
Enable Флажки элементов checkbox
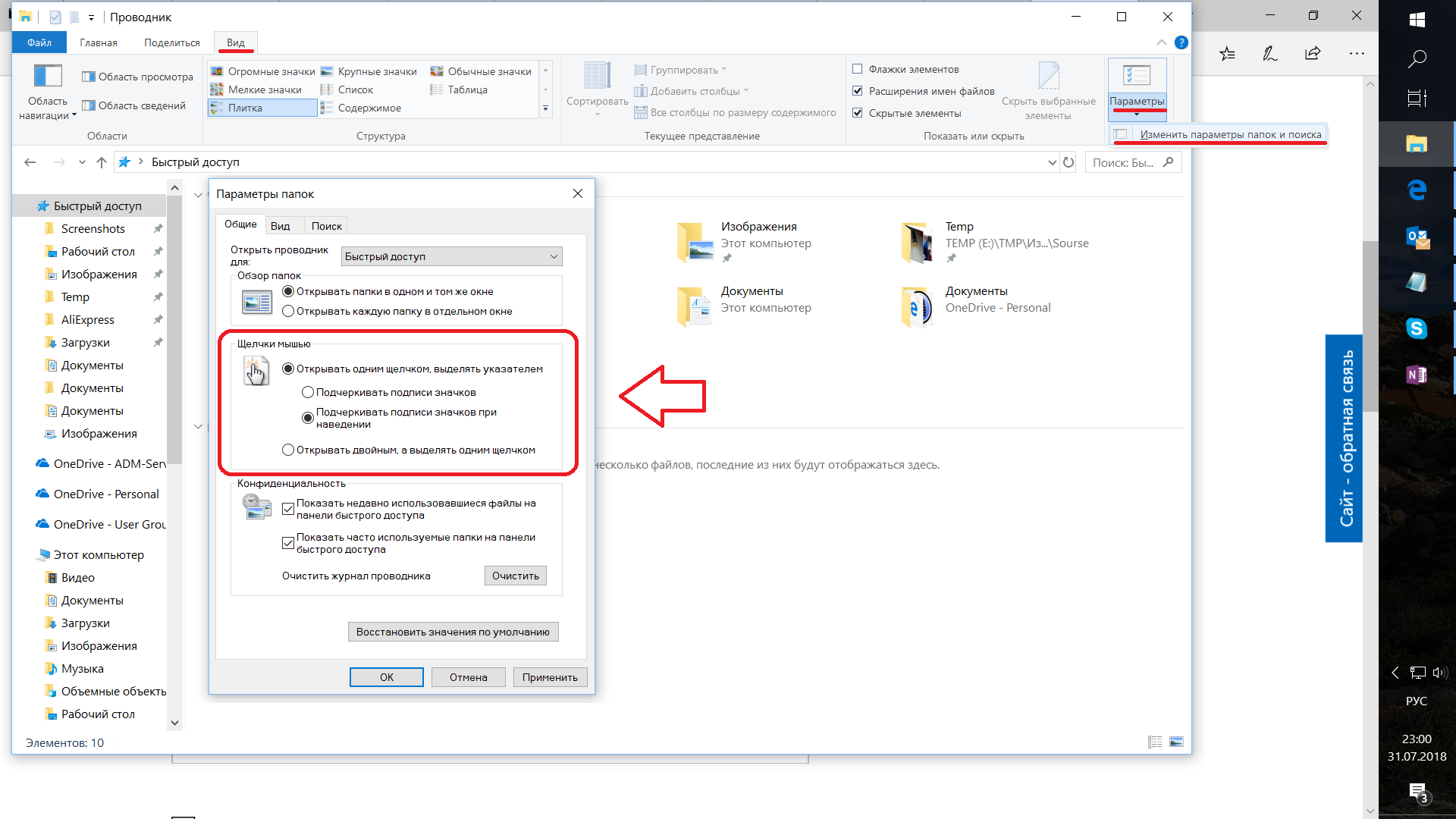[x=858, y=69]
